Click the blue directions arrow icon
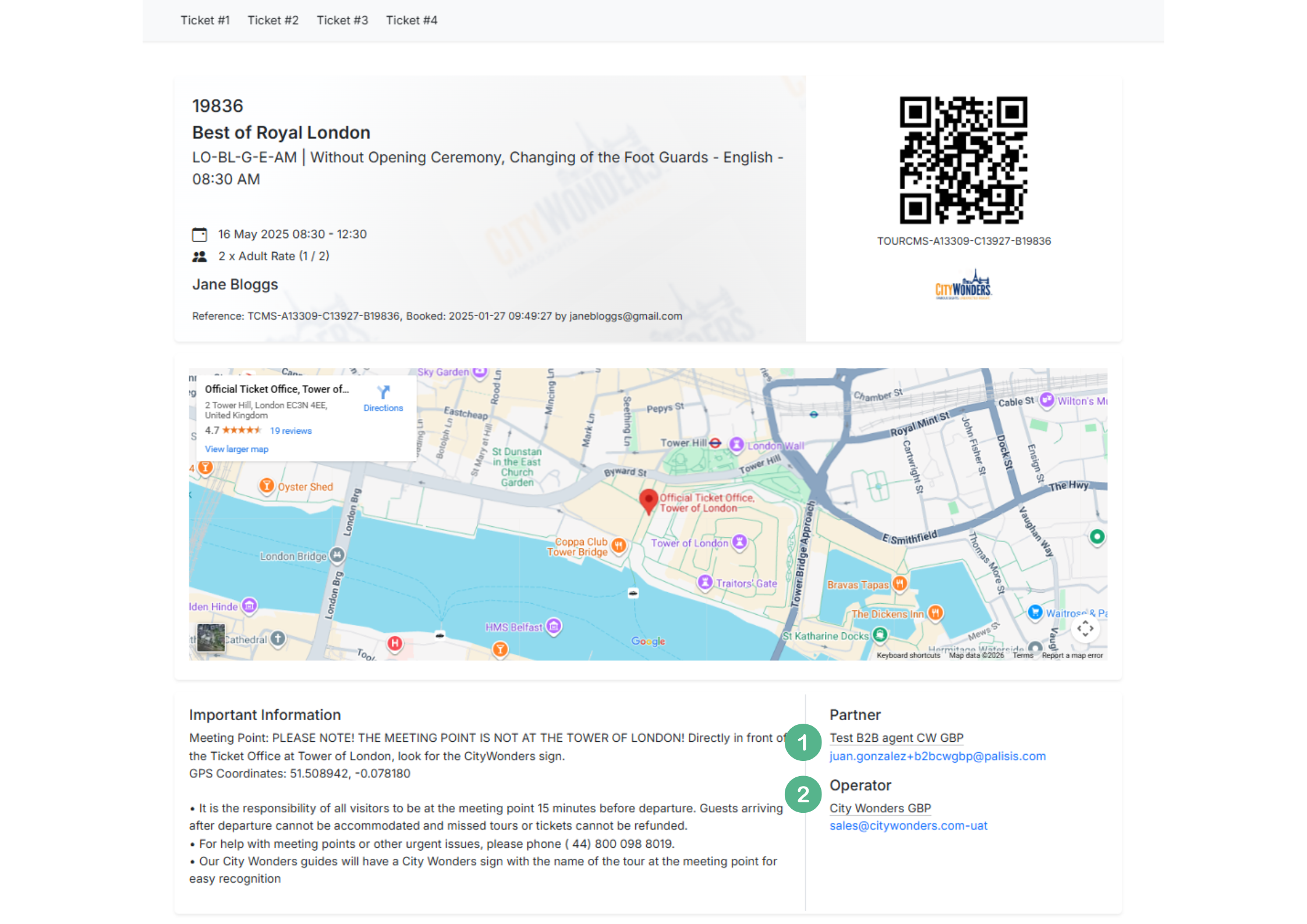 coord(383,392)
